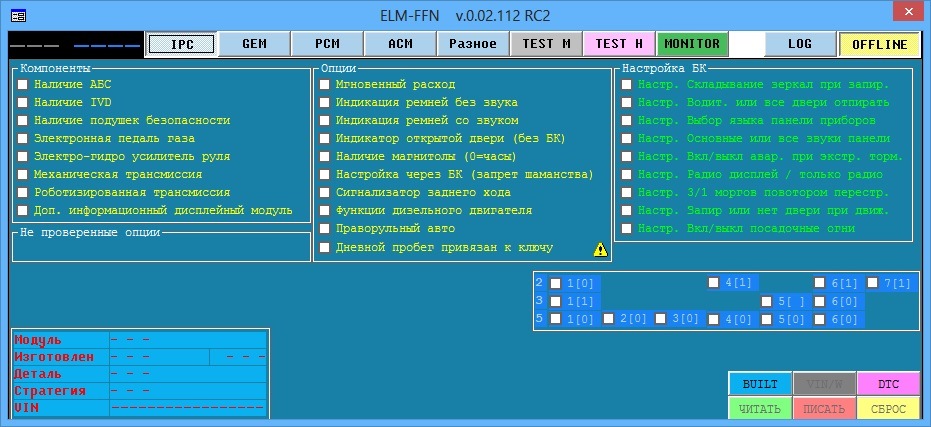The width and height of the screenshot is (931, 427).
Task: Switch to the Разное tab
Action: [473, 44]
